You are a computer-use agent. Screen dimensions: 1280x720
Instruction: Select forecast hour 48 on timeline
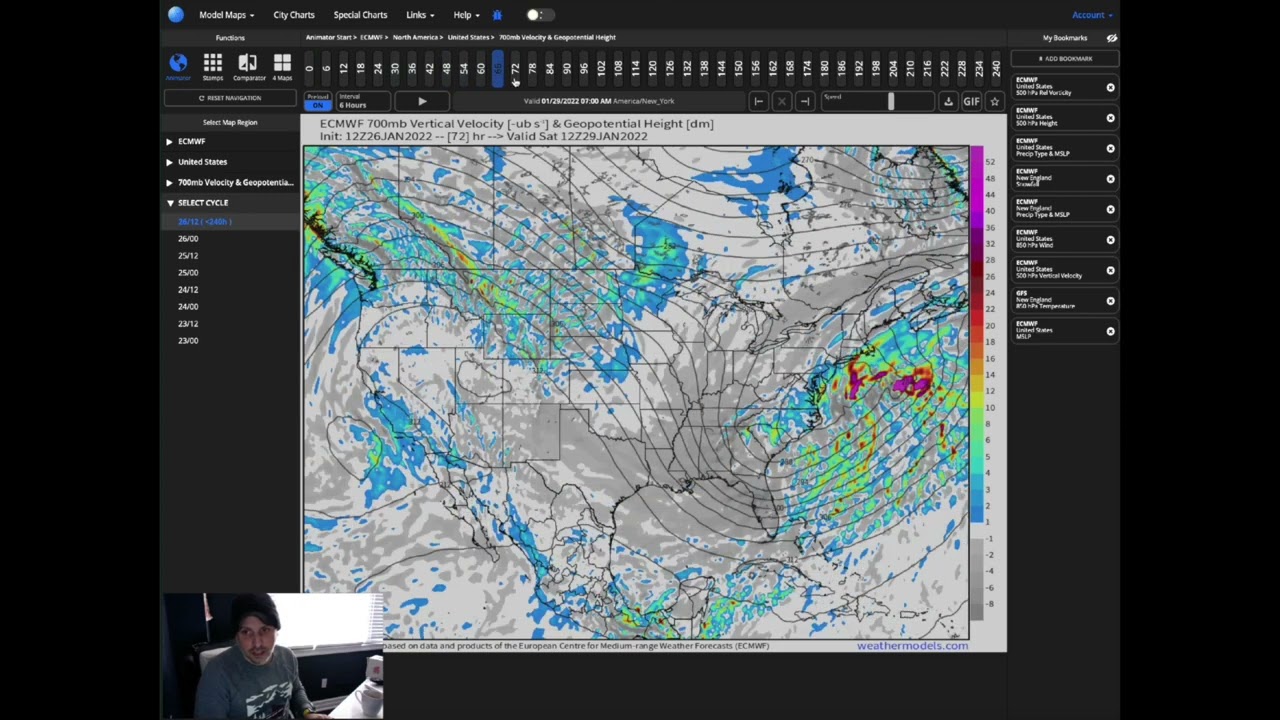[x=446, y=69]
